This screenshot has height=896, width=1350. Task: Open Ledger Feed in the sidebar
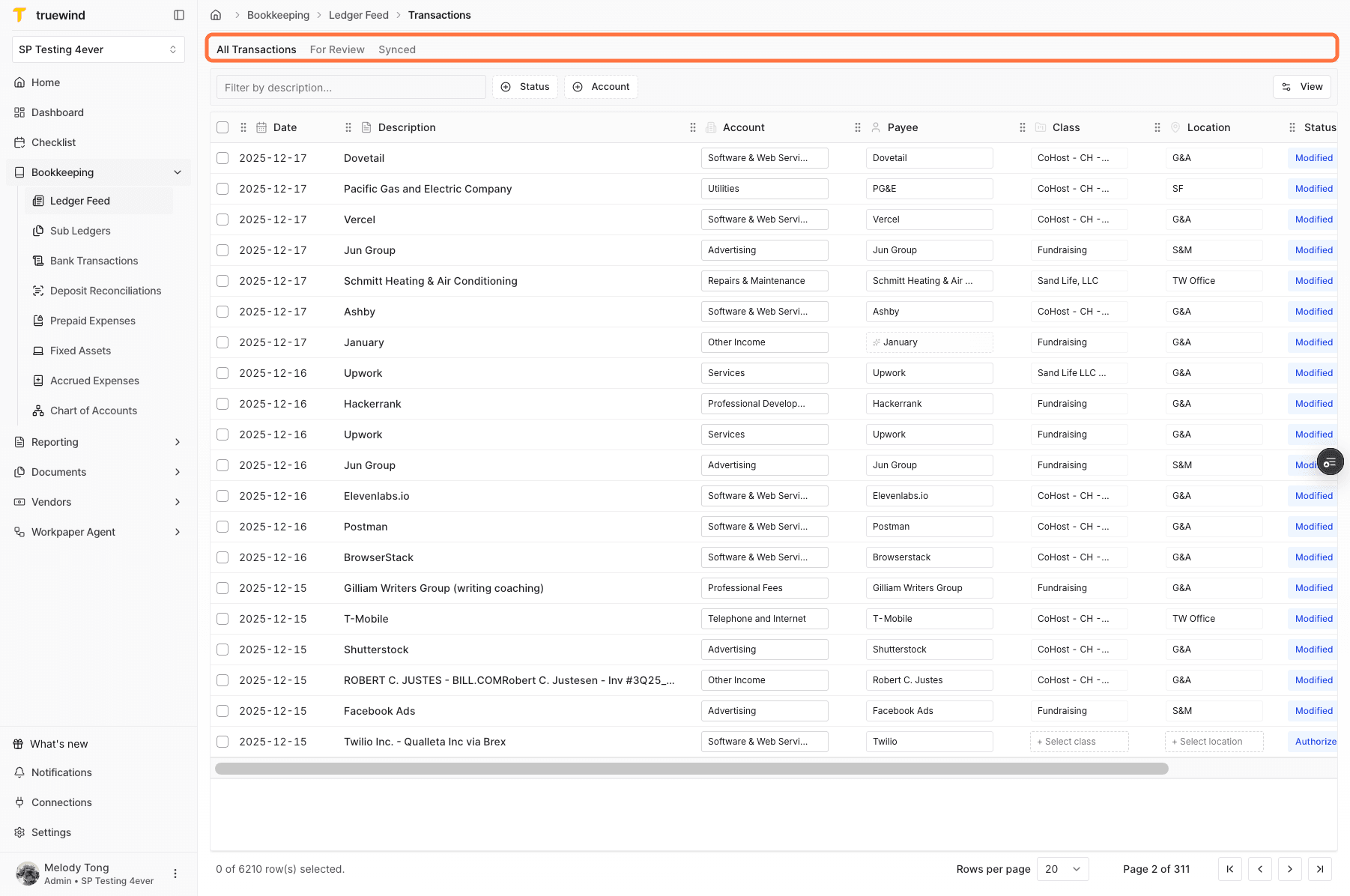click(x=100, y=201)
